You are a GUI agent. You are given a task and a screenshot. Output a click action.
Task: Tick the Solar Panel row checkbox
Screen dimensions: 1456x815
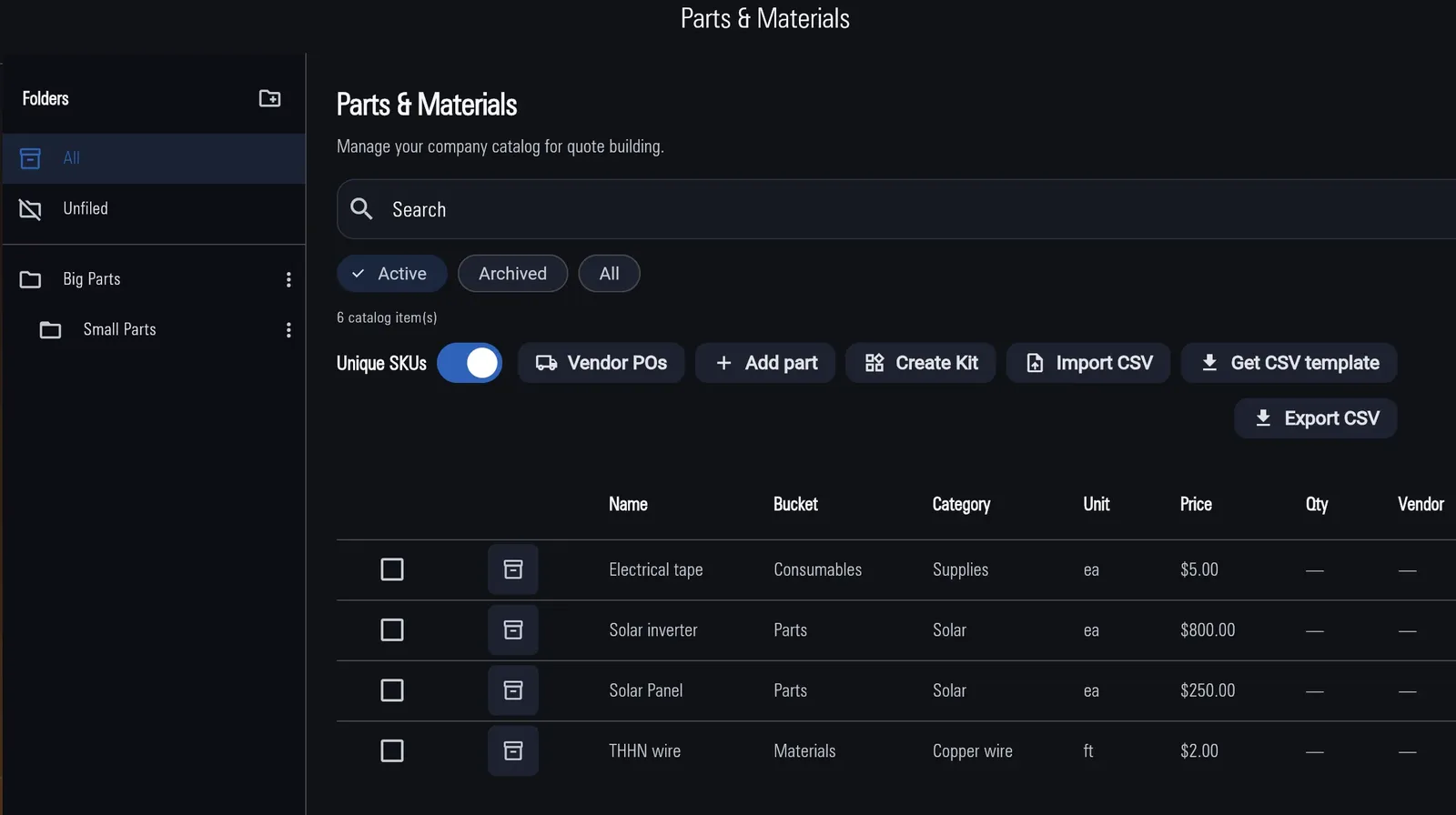[392, 690]
